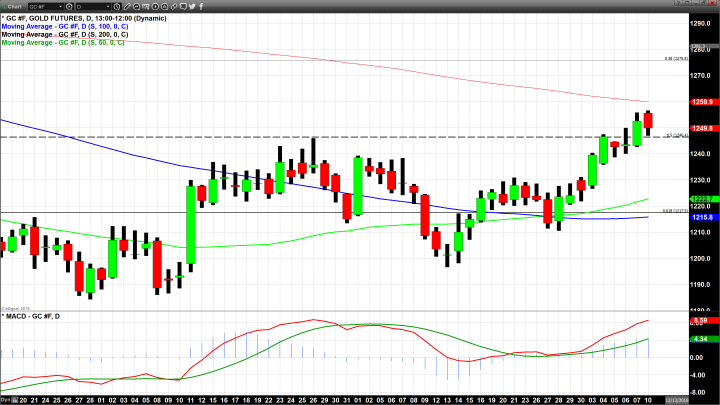Click the 0.38 Fibonacci level label
This screenshot has height=405, width=720.
coord(676,59)
